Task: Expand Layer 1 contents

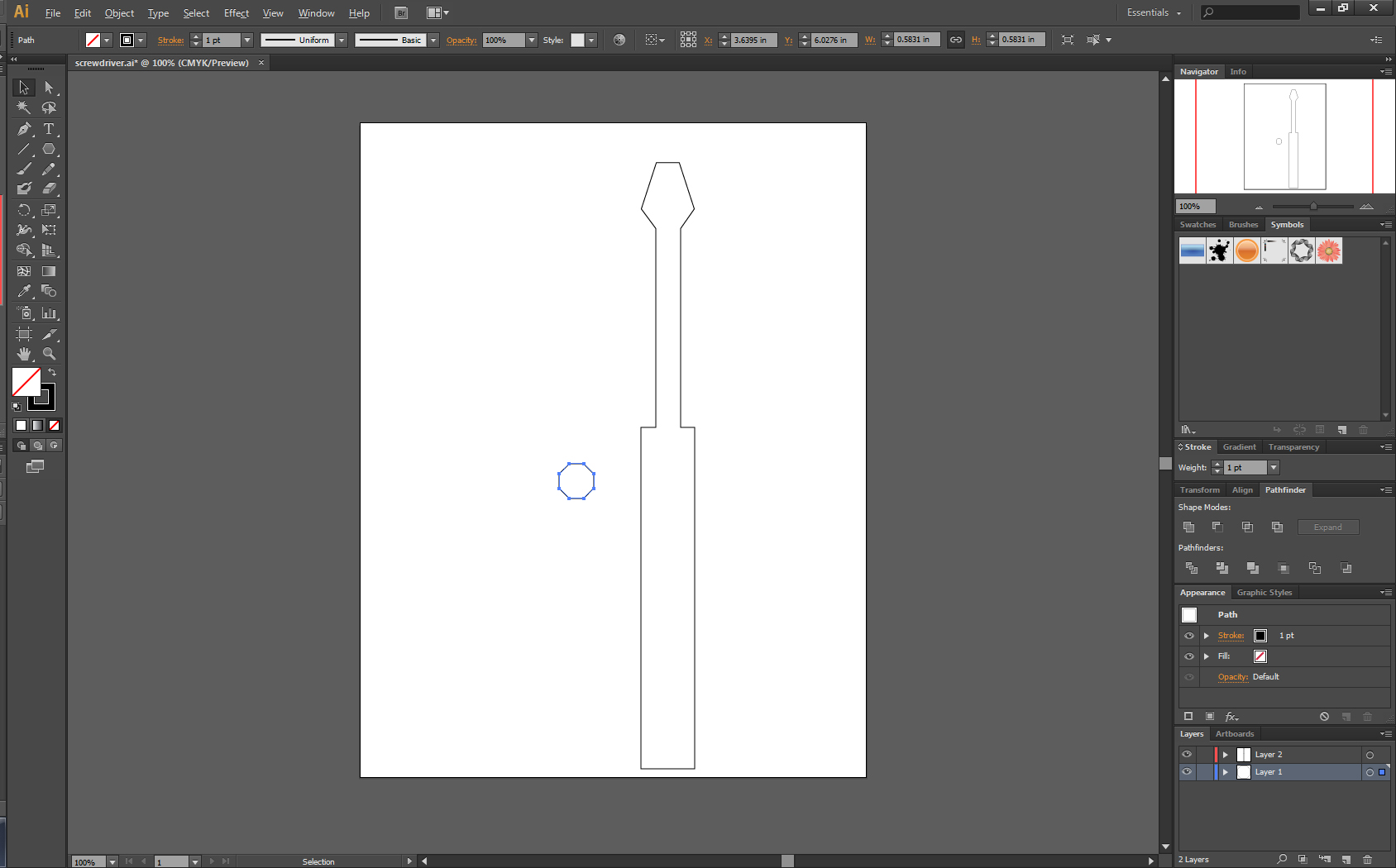Action: tap(1226, 772)
